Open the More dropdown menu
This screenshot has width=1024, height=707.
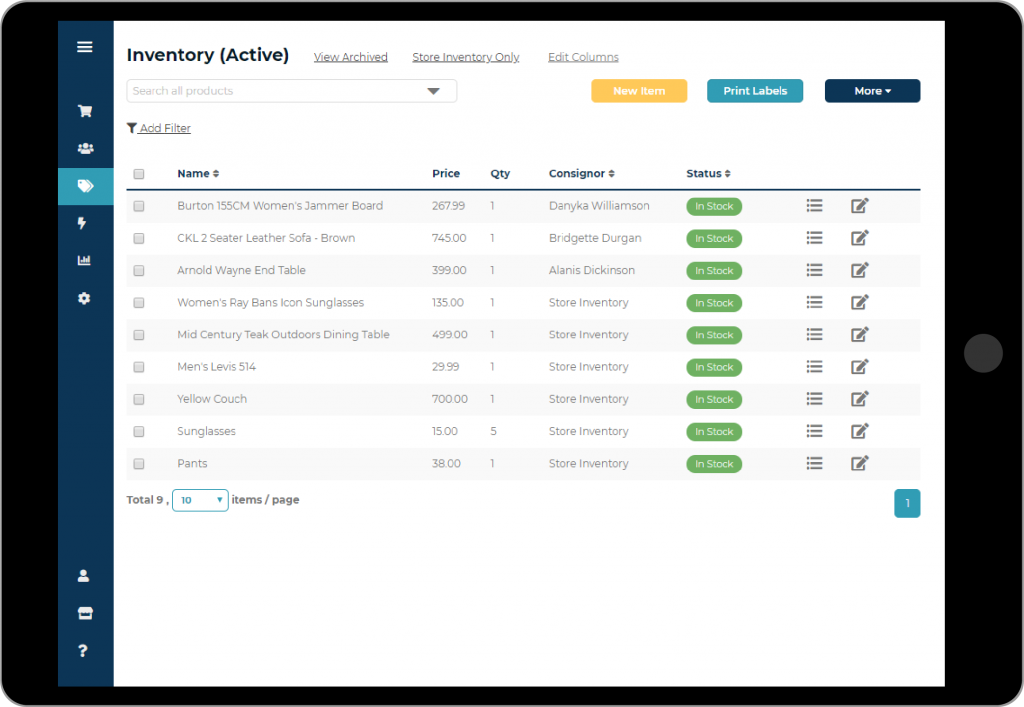[872, 91]
